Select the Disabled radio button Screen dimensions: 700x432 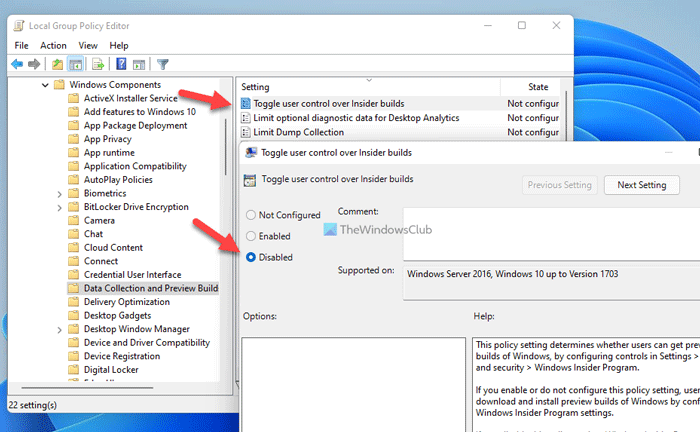pos(251,258)
